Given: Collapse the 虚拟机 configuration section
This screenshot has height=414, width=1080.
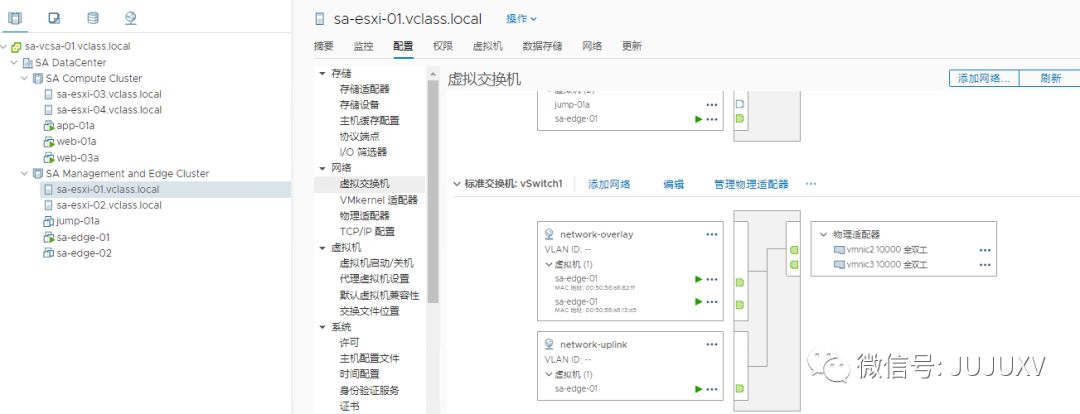Looking at the screenshot, I should click(x=322, y=247).
